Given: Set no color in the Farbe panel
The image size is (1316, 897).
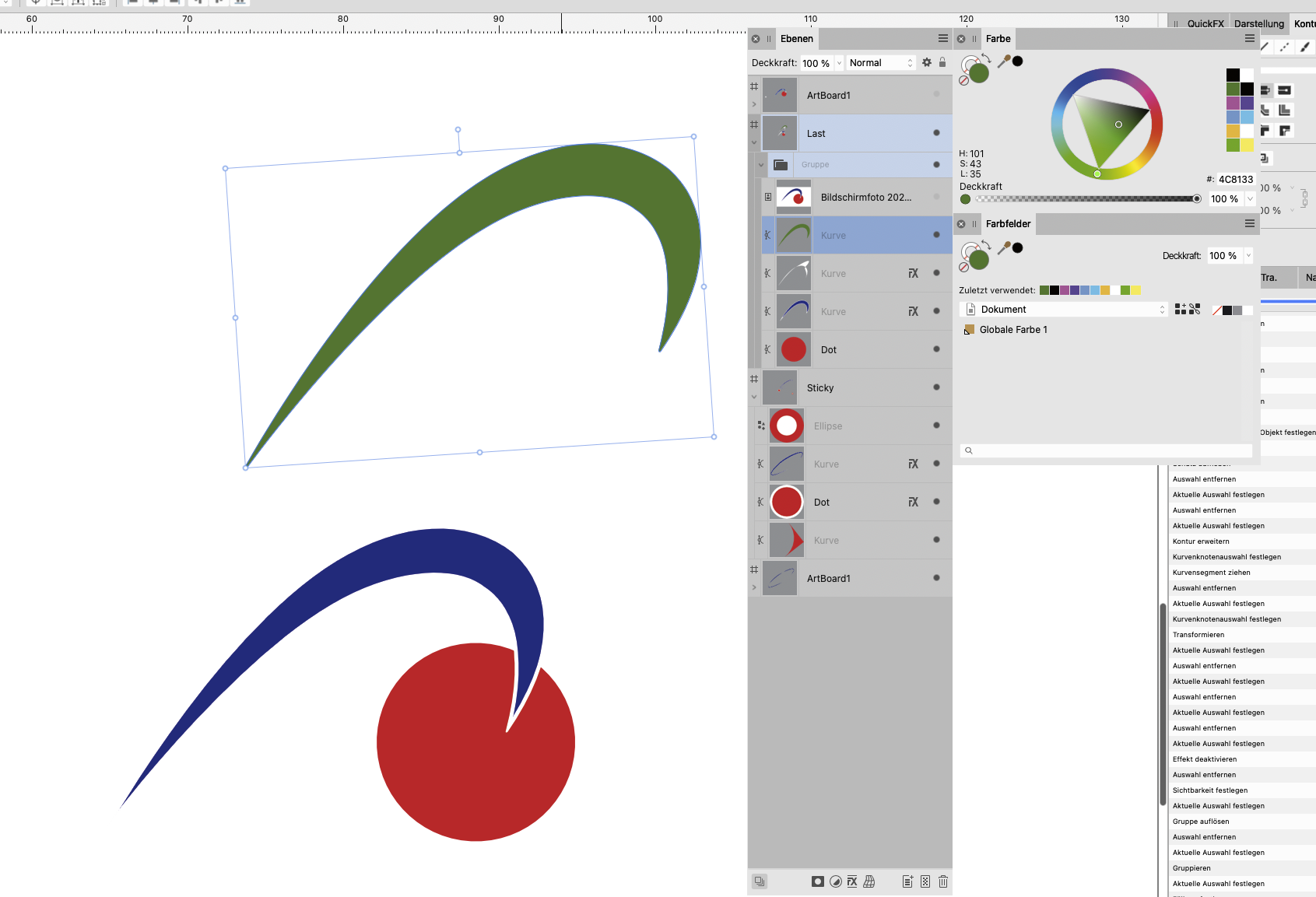Looking at the screenshot, I should point(964,80).
